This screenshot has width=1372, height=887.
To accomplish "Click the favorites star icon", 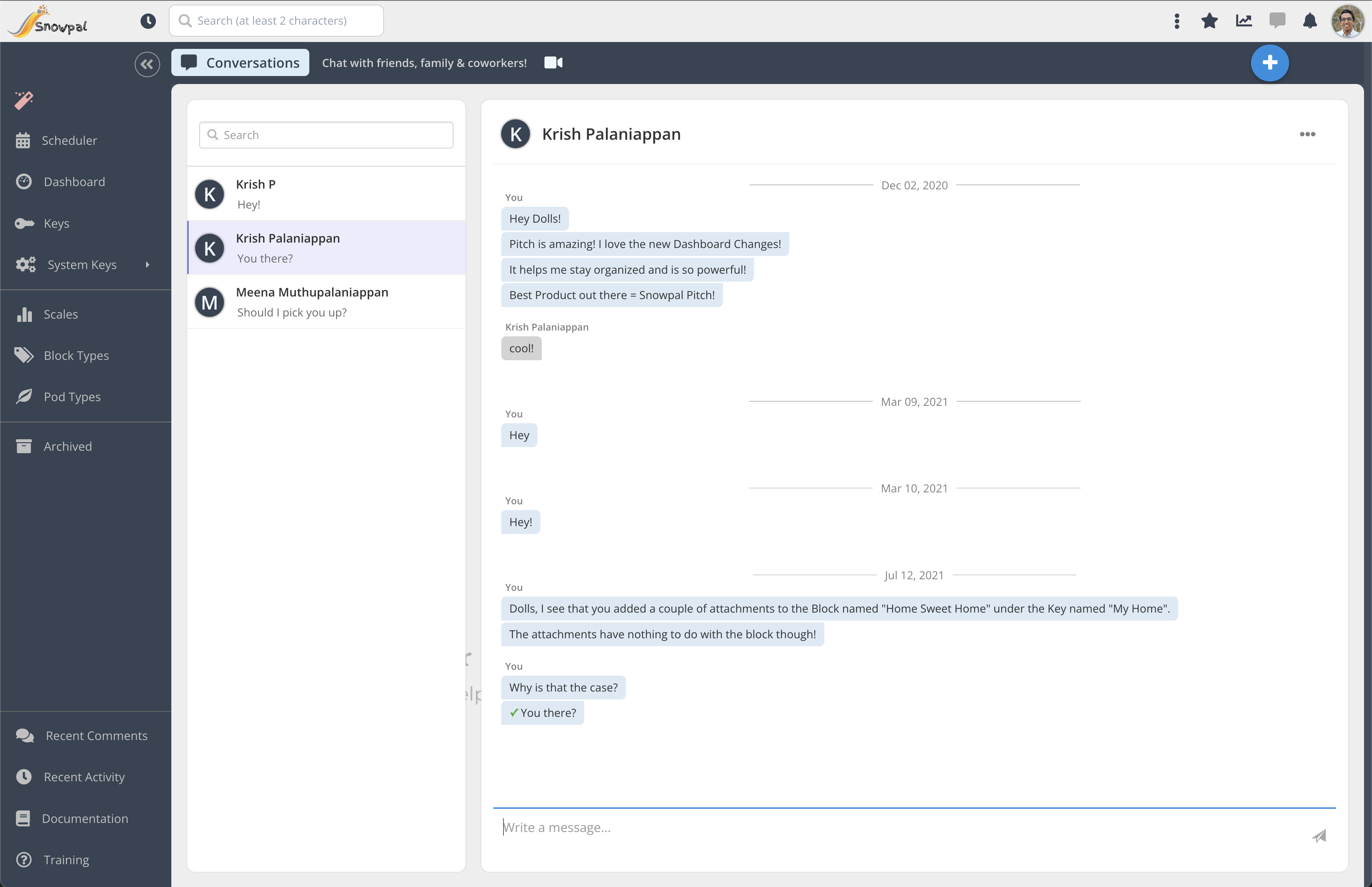I will (1209, 21).
